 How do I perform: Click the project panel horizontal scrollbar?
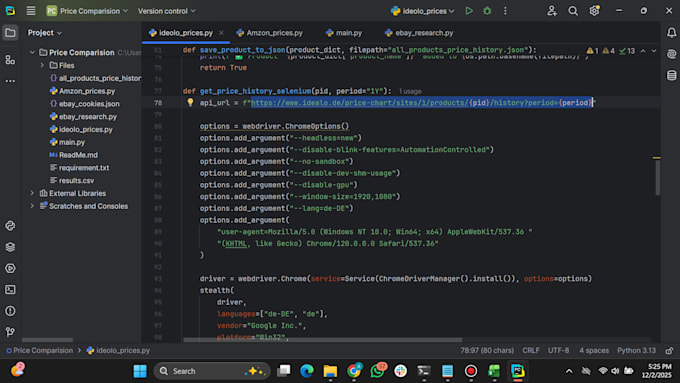[x=47, y=340]
